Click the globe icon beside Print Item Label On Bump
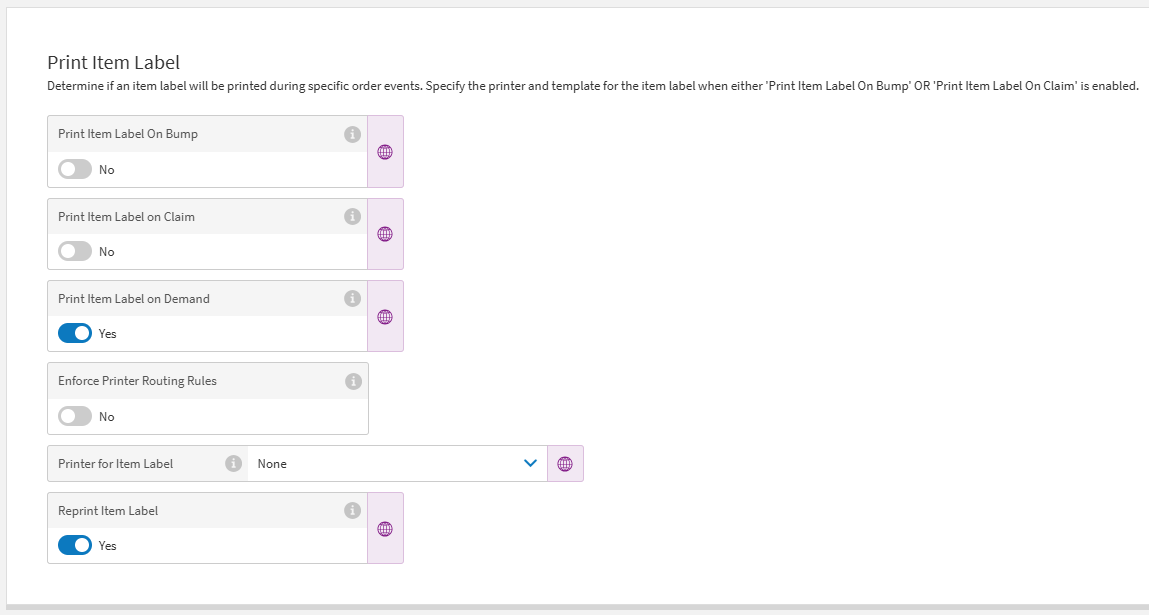This screenshot has width=1149, height=615. click(385, 151)
